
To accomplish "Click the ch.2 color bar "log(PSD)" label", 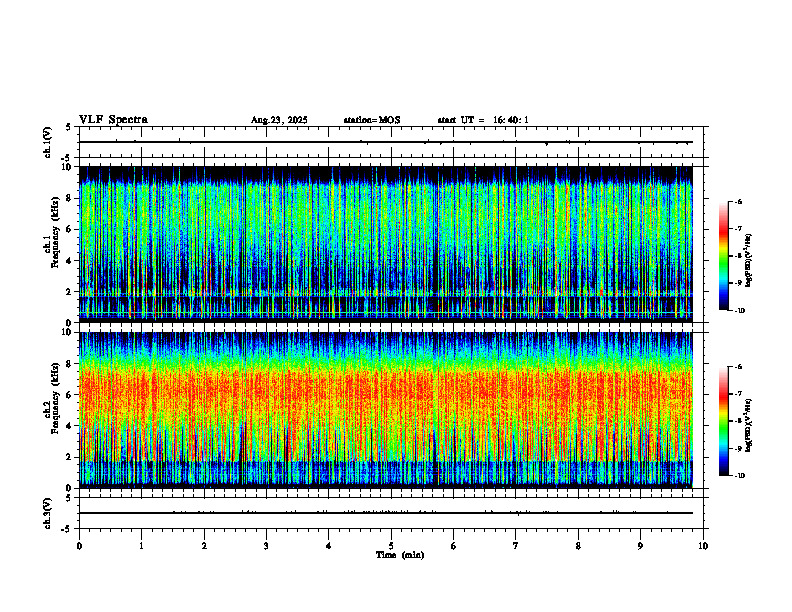I will [x=749, y=425].
